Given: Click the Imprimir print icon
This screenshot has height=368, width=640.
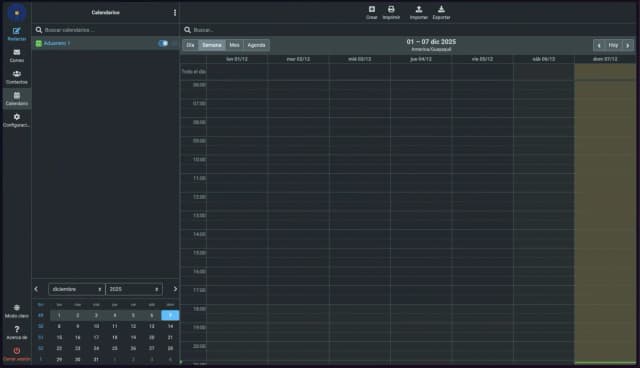Looking at the screenshot, I should coord(391,9).
